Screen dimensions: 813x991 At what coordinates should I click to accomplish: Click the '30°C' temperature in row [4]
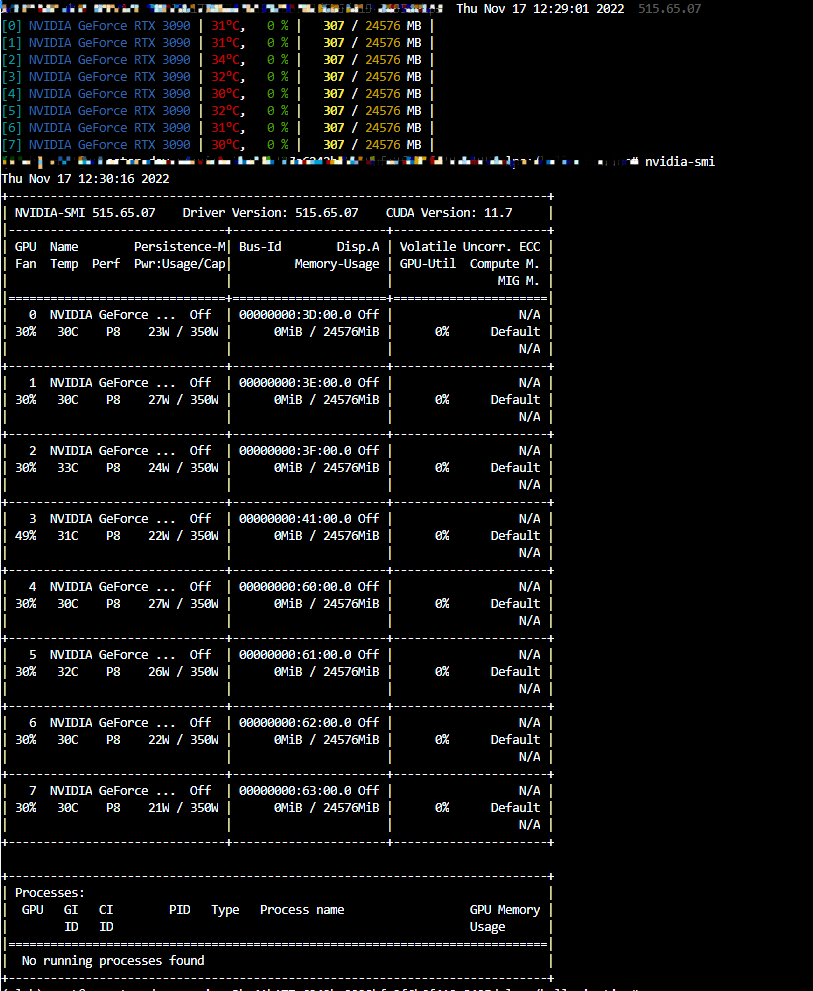point(228,94)
